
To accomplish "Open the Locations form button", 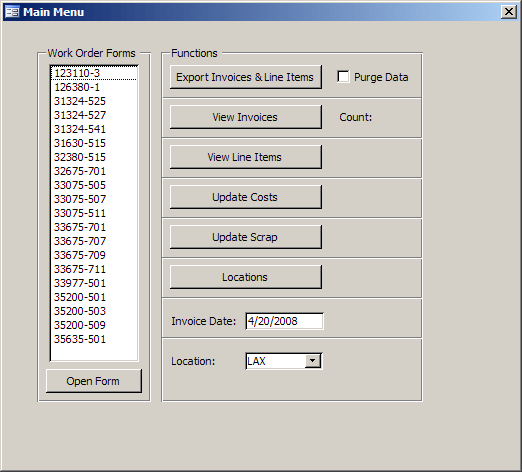I will point(246,277).
